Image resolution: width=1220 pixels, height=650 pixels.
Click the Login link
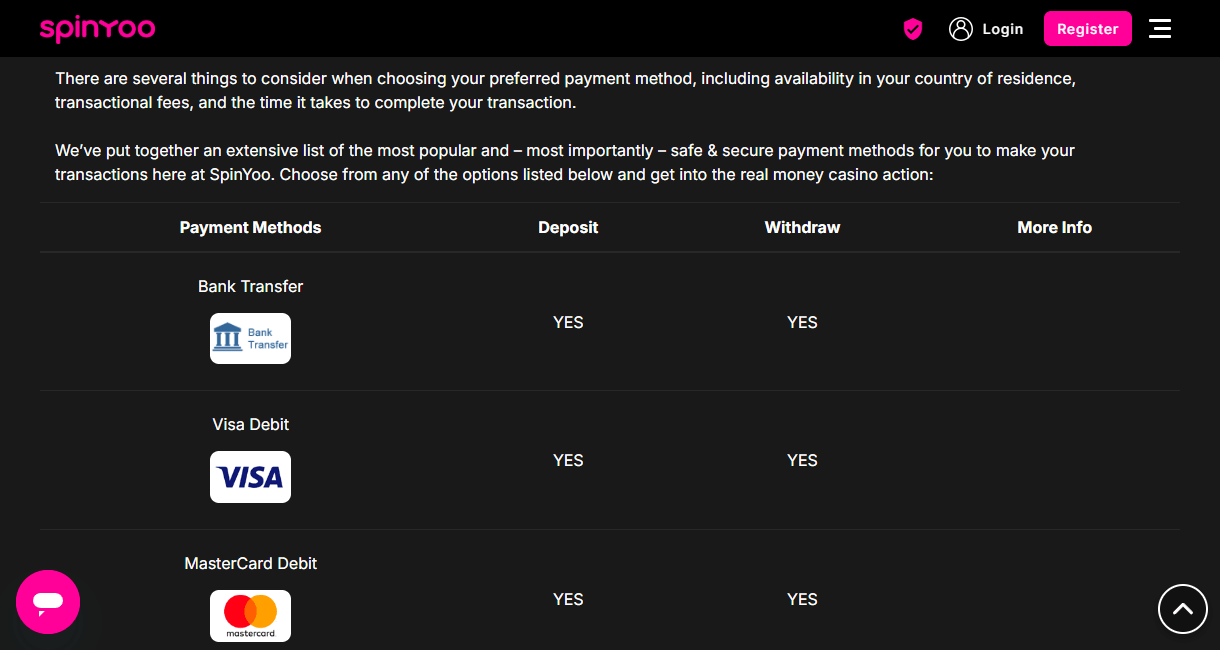tap(1003, 29)
